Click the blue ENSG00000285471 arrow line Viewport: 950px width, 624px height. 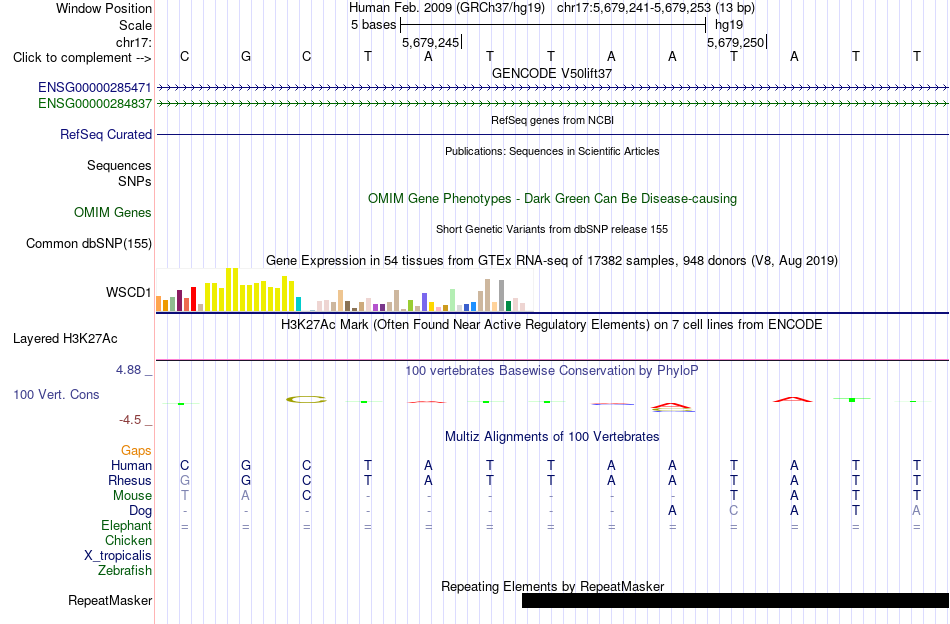click(x=553, y=88)
